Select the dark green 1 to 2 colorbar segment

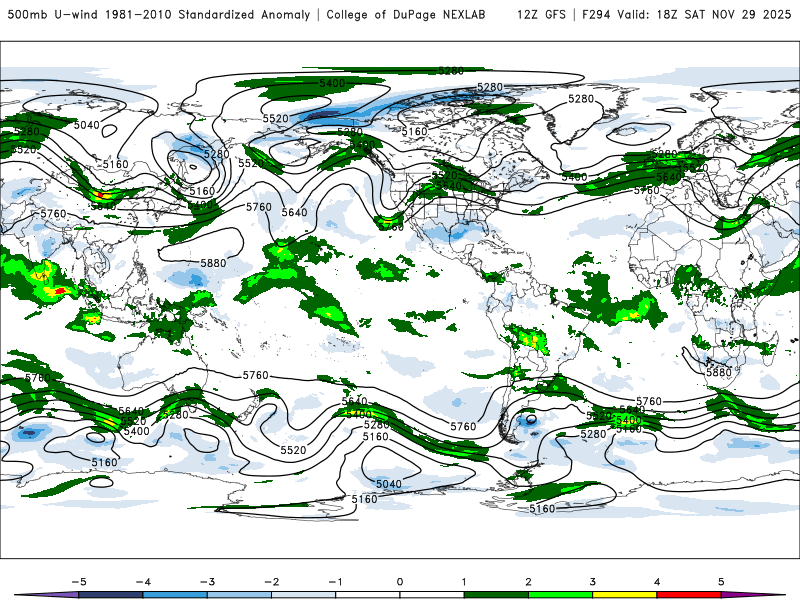[x=496, y=595]
